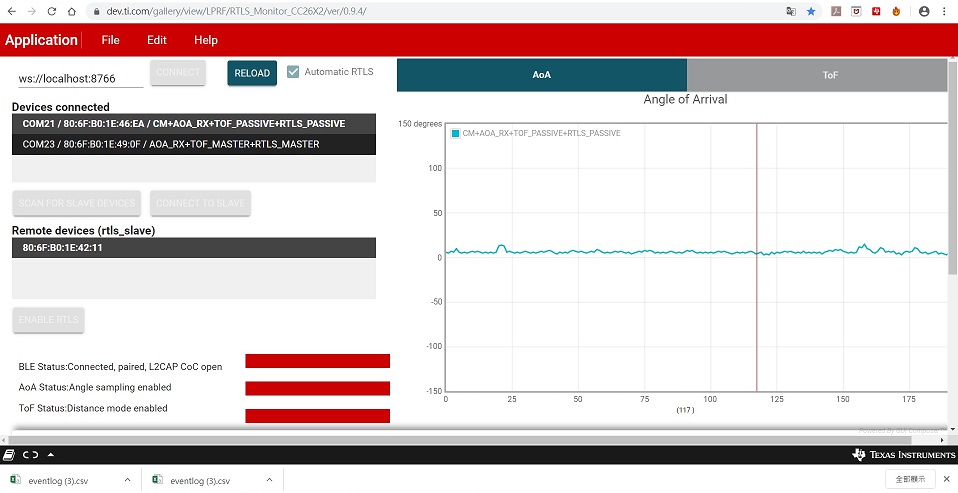Screen dimensions: 958x493
Task: Open the log book icon in bottom bar
Action: tap(9, 455)
